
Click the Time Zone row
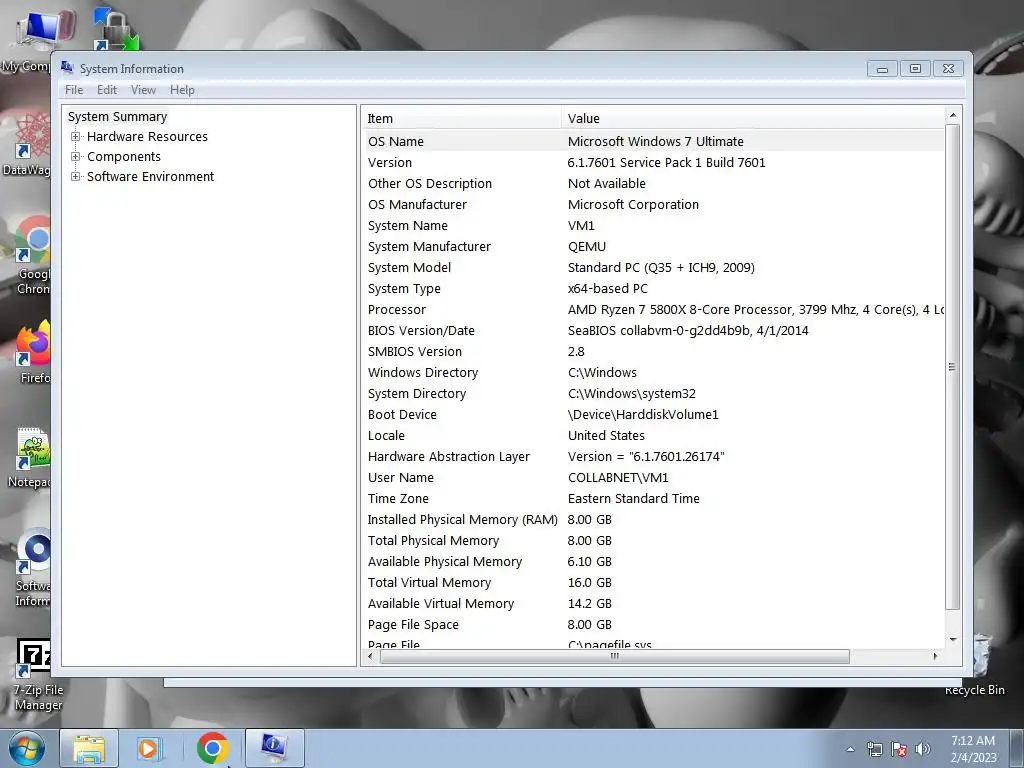pyautogui.click(x=653, y=498)
